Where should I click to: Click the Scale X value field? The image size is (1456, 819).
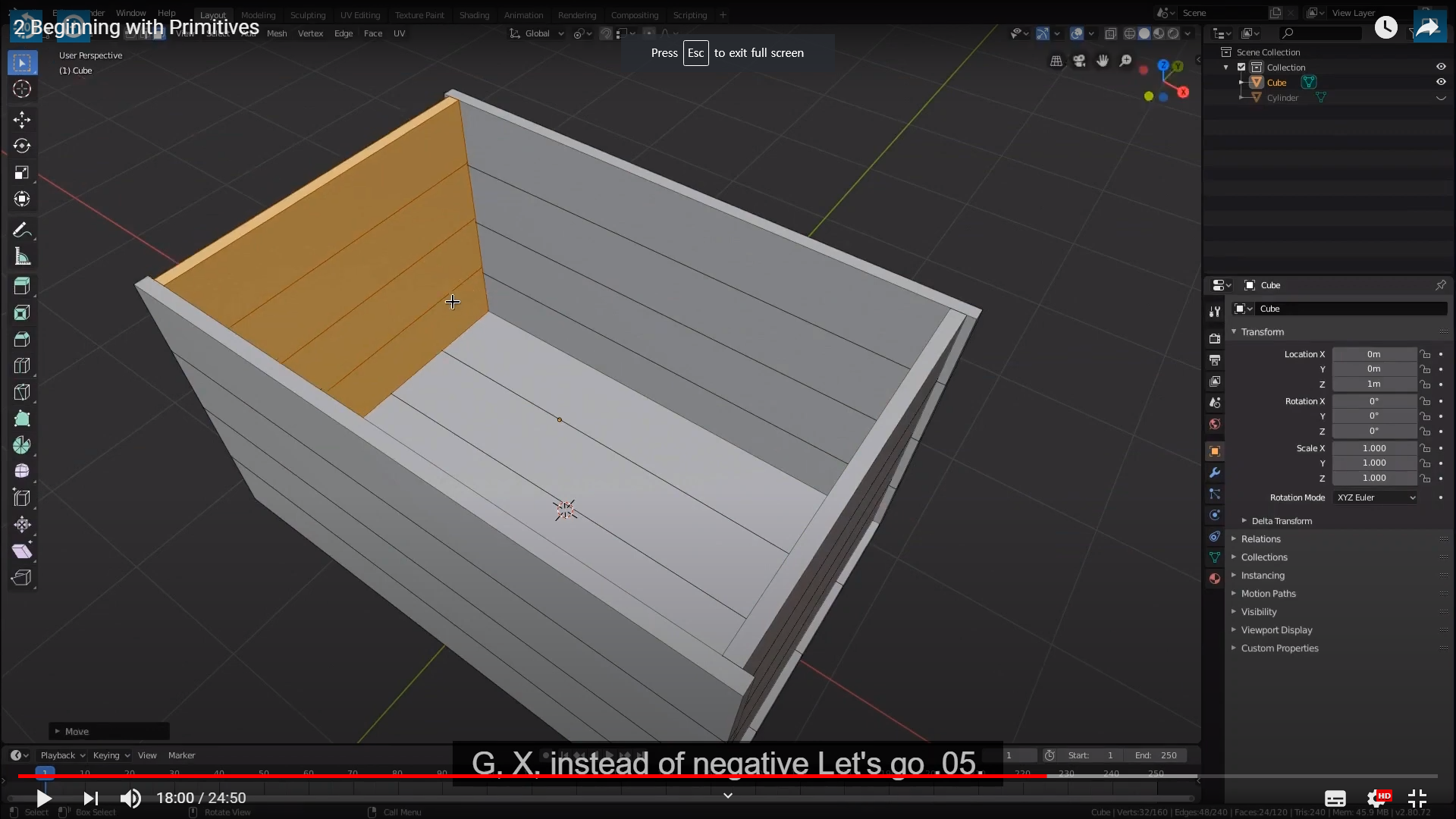(x=1373, y=448)
